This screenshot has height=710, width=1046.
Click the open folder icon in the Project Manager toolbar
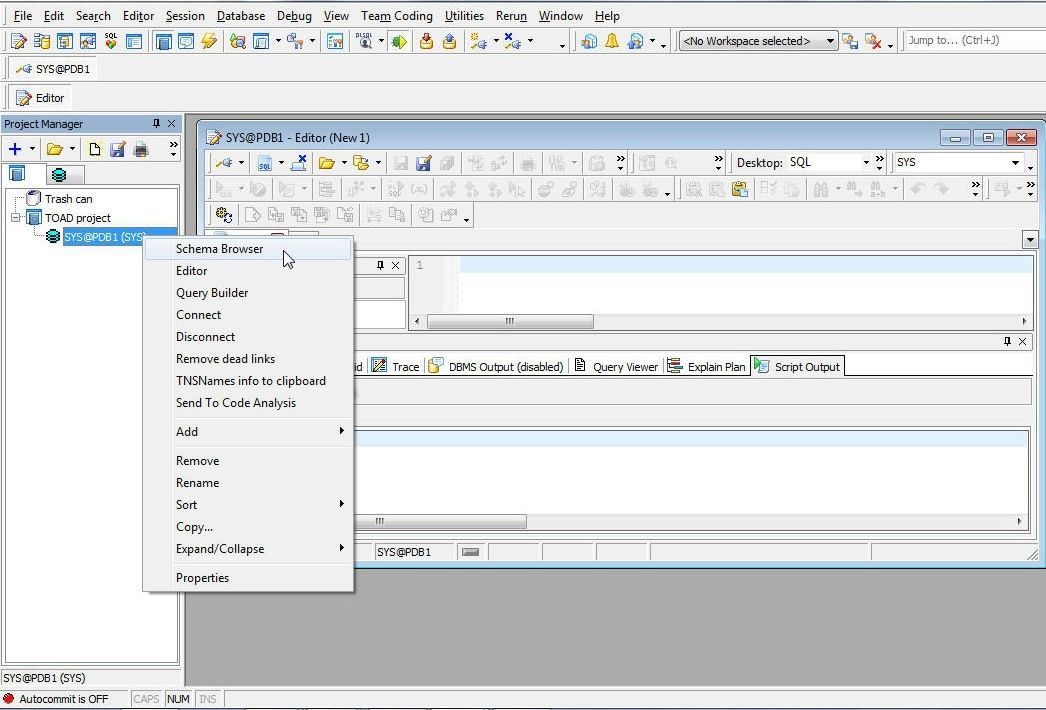tap(55, 149)
